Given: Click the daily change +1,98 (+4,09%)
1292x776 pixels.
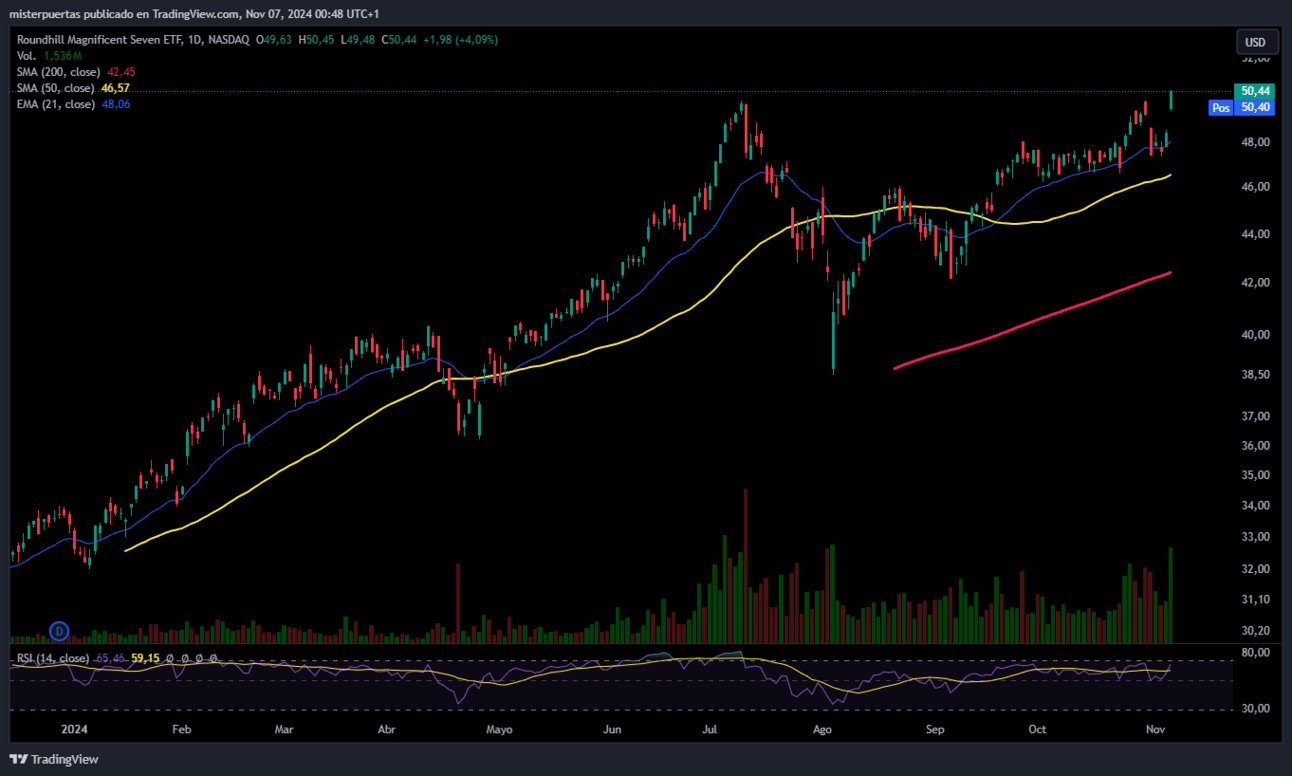Looking at the screenshot, I should 460,40.
